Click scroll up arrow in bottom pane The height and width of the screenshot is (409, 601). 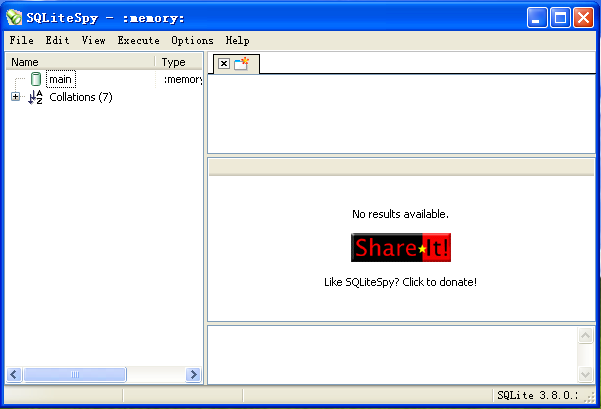coord(585,336)
